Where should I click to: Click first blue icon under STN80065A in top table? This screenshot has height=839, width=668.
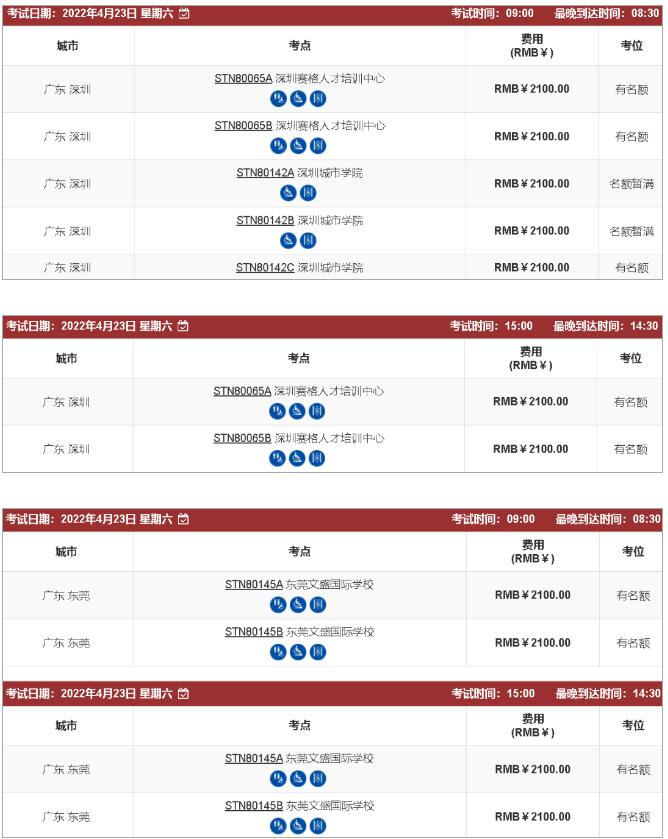(278, 98)
